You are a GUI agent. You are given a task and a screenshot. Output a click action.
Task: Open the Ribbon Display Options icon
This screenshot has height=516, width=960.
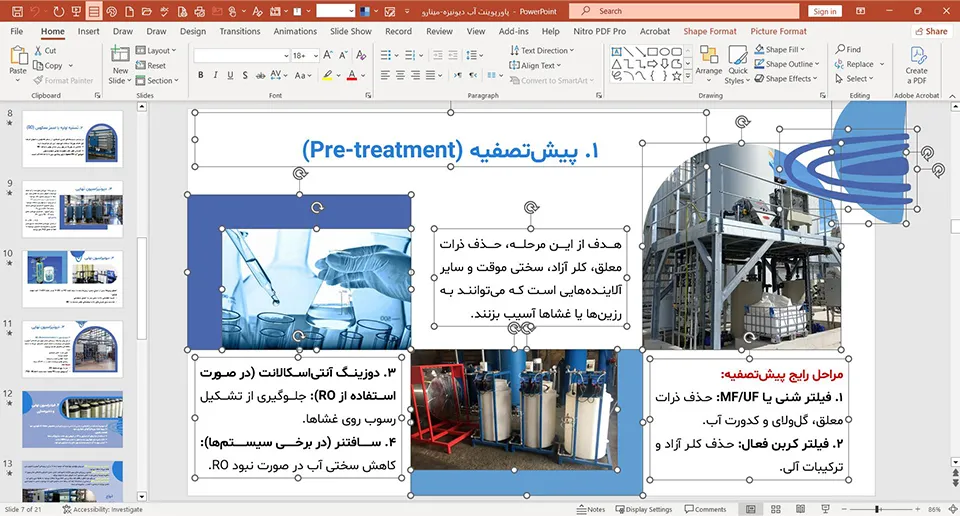pos(861,11)
